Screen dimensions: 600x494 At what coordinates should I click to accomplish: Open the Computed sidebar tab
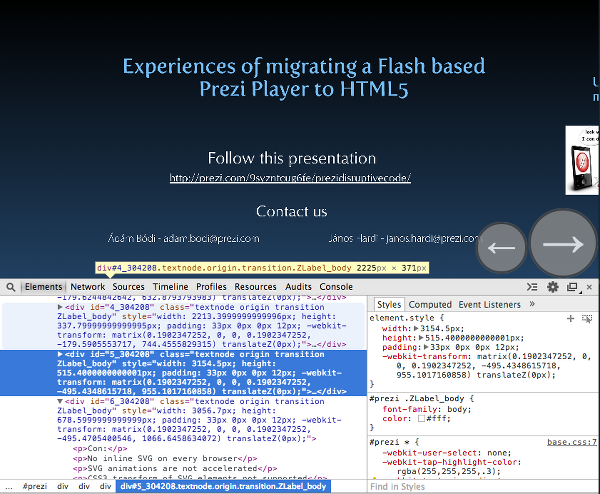click(x=430, y=305)
